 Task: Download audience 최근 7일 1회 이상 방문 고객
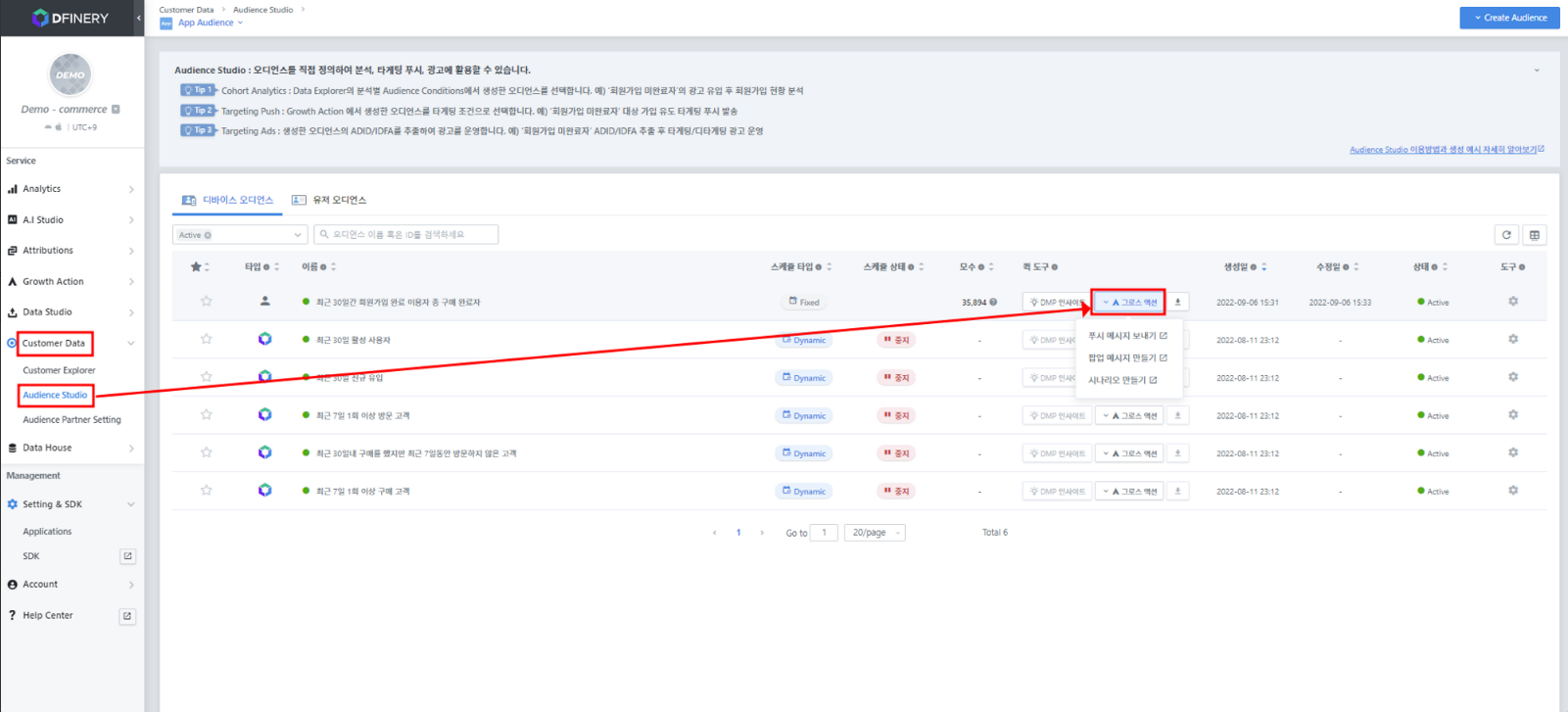1177,415
